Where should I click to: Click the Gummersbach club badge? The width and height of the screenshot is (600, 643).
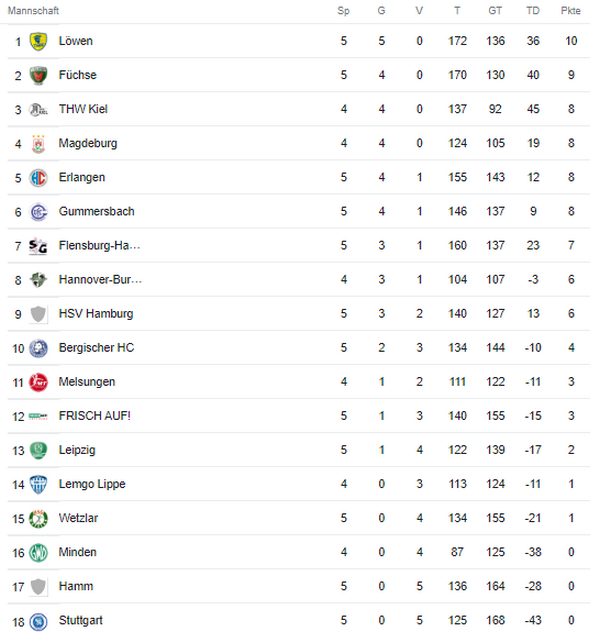(38, 212)
